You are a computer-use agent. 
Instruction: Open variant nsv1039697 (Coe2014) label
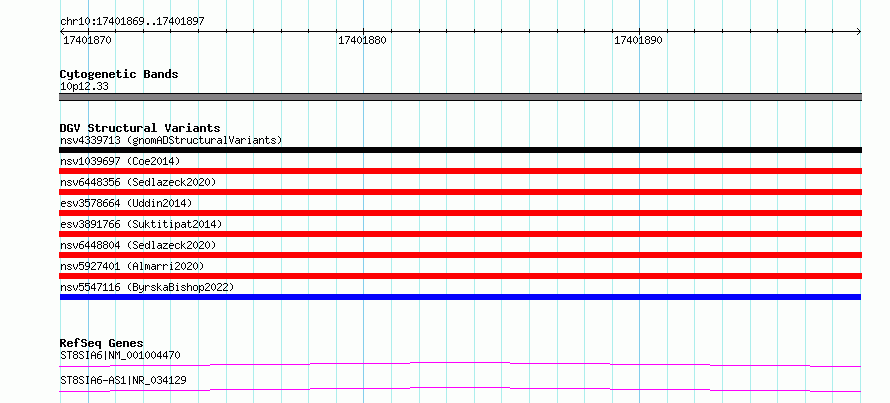120,161
